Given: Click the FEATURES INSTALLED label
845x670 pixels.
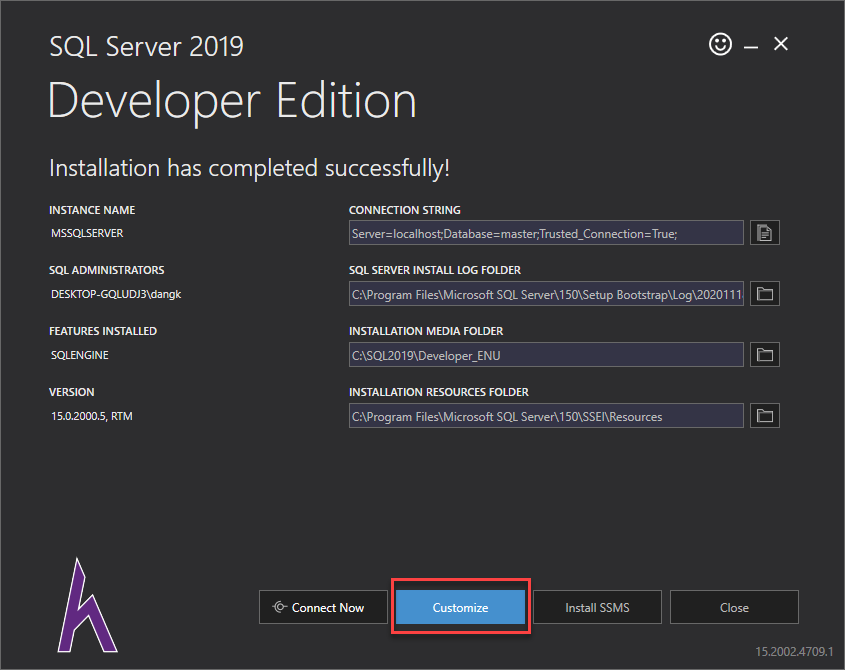Looking at the screenshot, I should click(103, 331).
